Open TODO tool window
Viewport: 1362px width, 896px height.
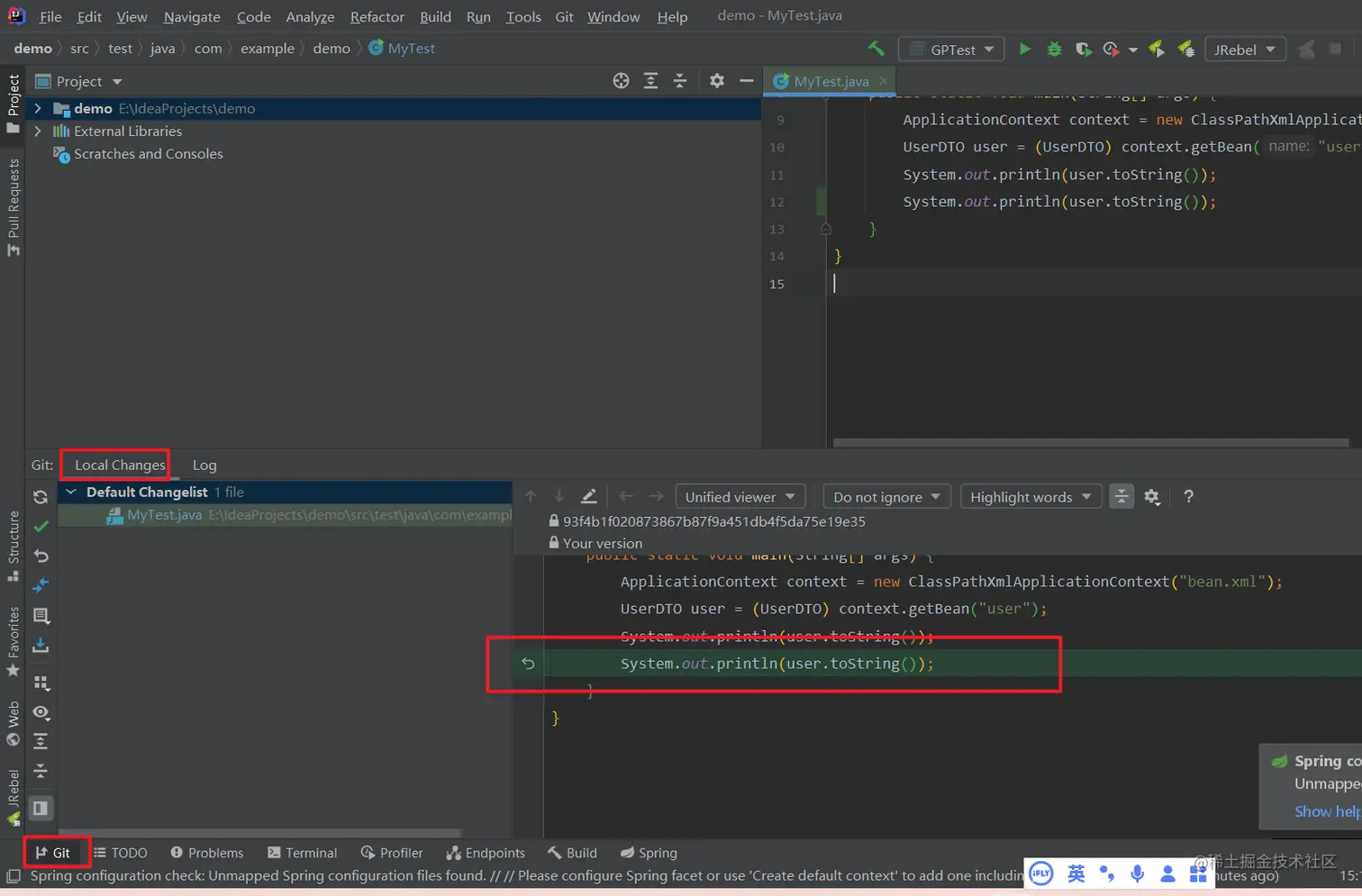click(x=120, y=853)
